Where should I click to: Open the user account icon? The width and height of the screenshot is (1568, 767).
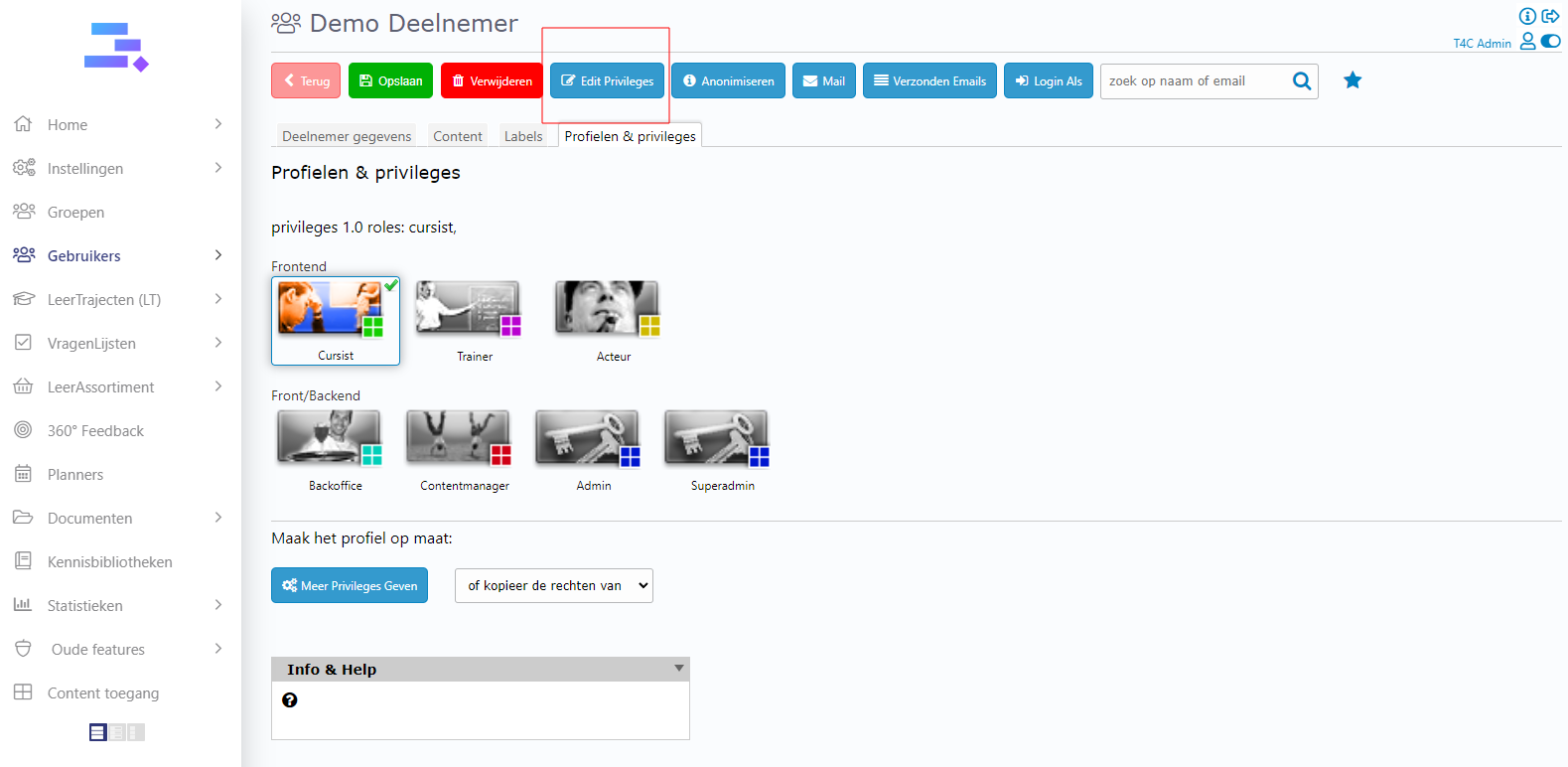(x=1527, y=42)
